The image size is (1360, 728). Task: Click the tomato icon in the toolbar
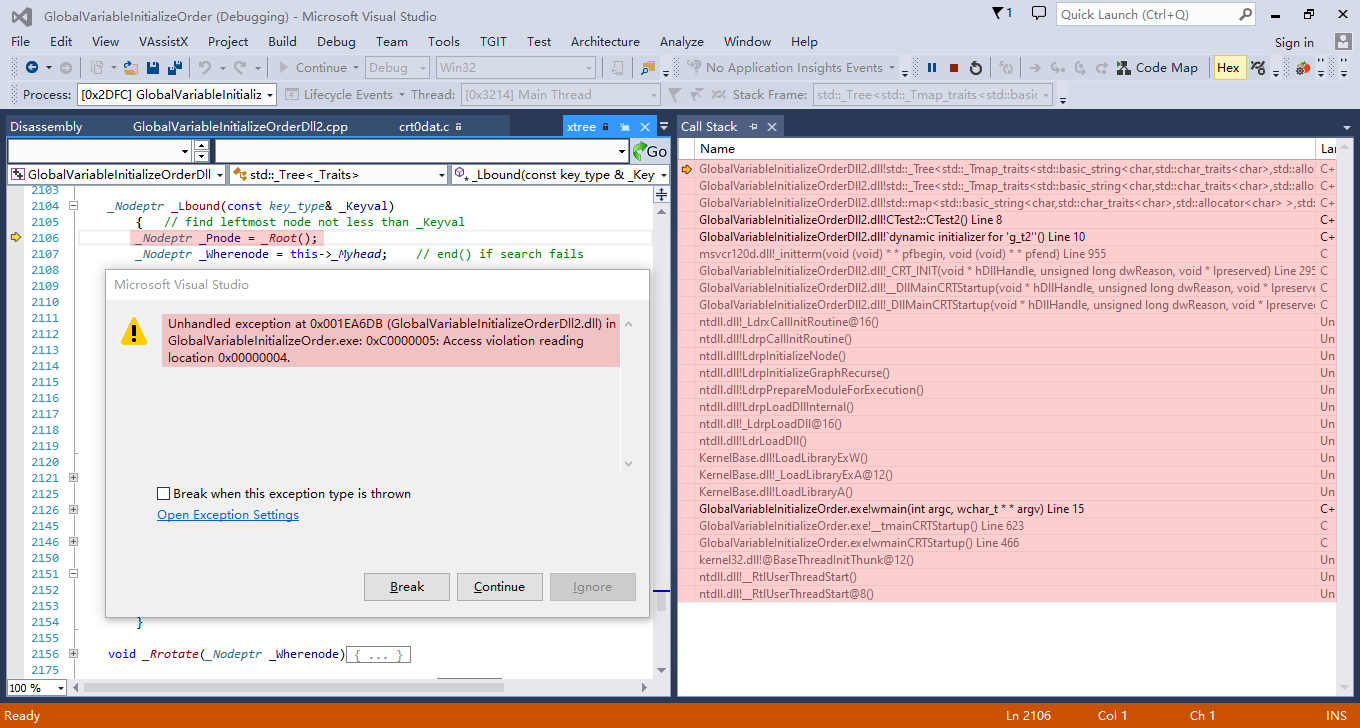pyautogui.click(x=1303, y=68)
